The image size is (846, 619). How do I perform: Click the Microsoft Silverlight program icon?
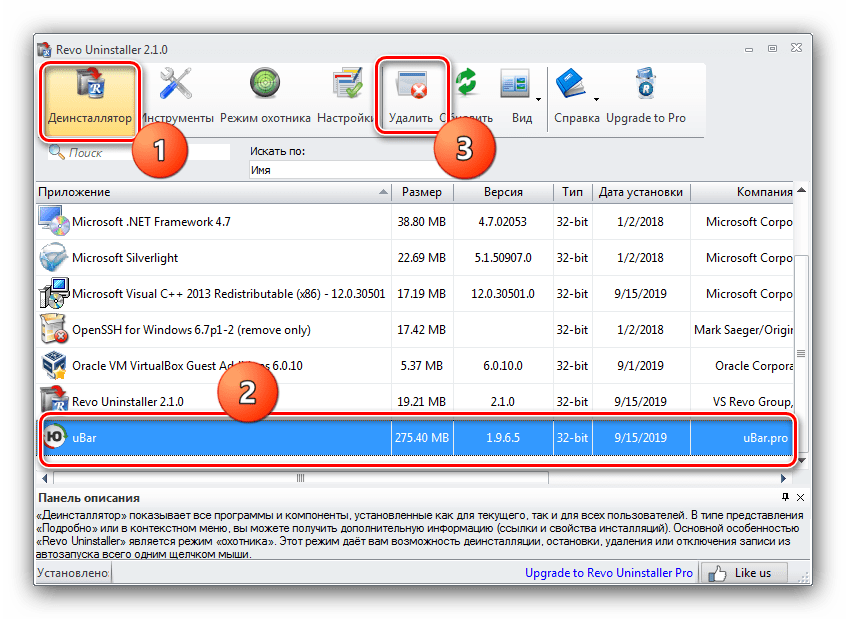coord(52,258)
